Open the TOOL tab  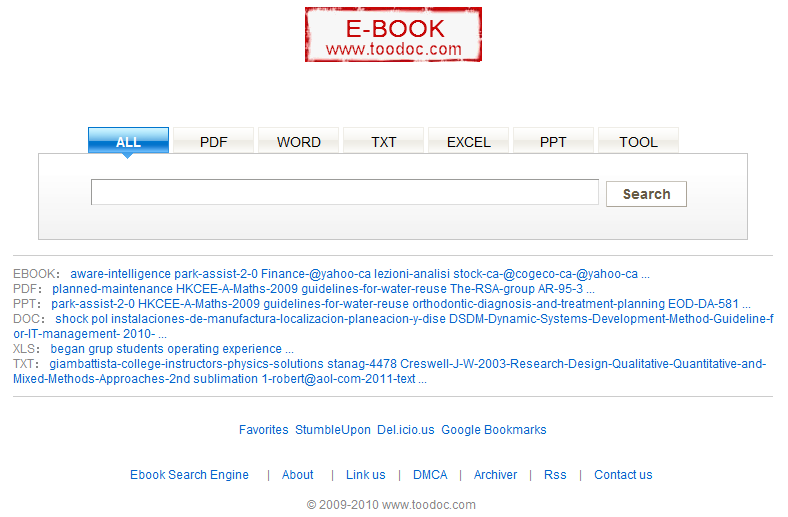[x=638, y=142]
